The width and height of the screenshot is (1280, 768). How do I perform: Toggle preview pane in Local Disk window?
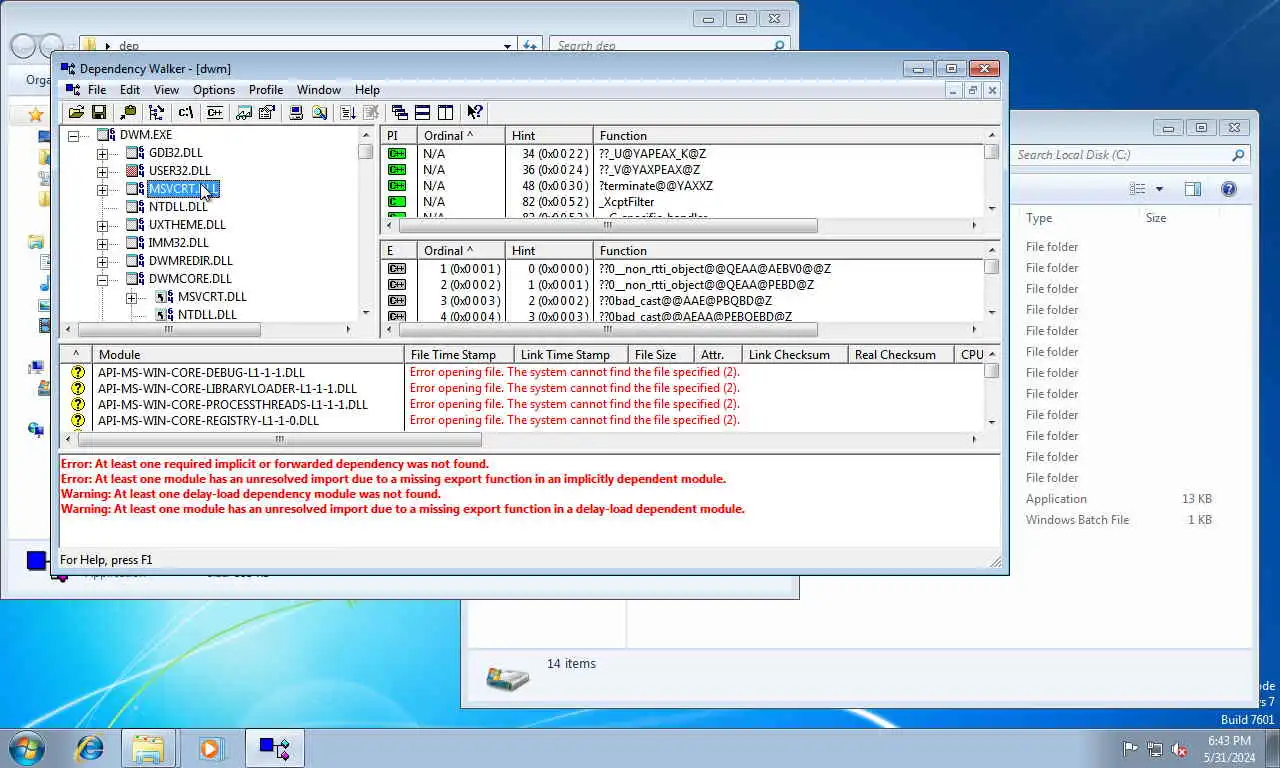tap(1192, 189)
